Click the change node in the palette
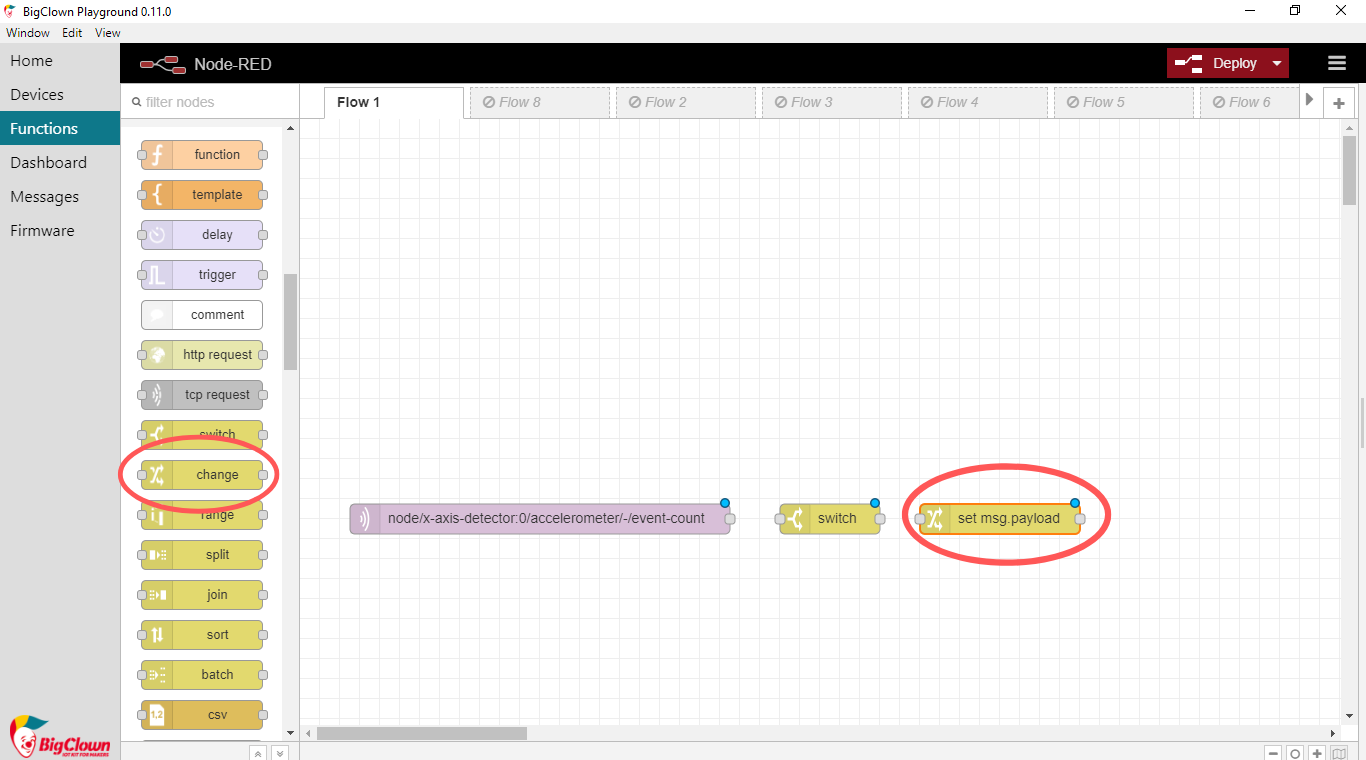Image resolution: width=1366 pixels, height=760 pixels. (x=202, y=475)
